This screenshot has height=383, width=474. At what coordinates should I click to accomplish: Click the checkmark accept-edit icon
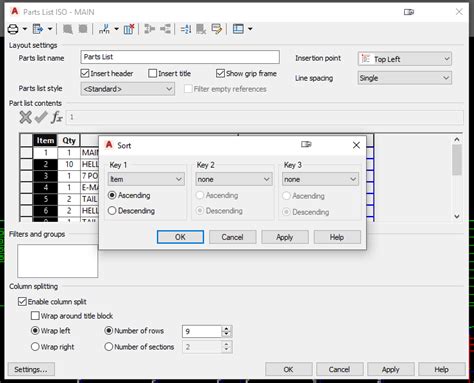[x=41, y=117]
